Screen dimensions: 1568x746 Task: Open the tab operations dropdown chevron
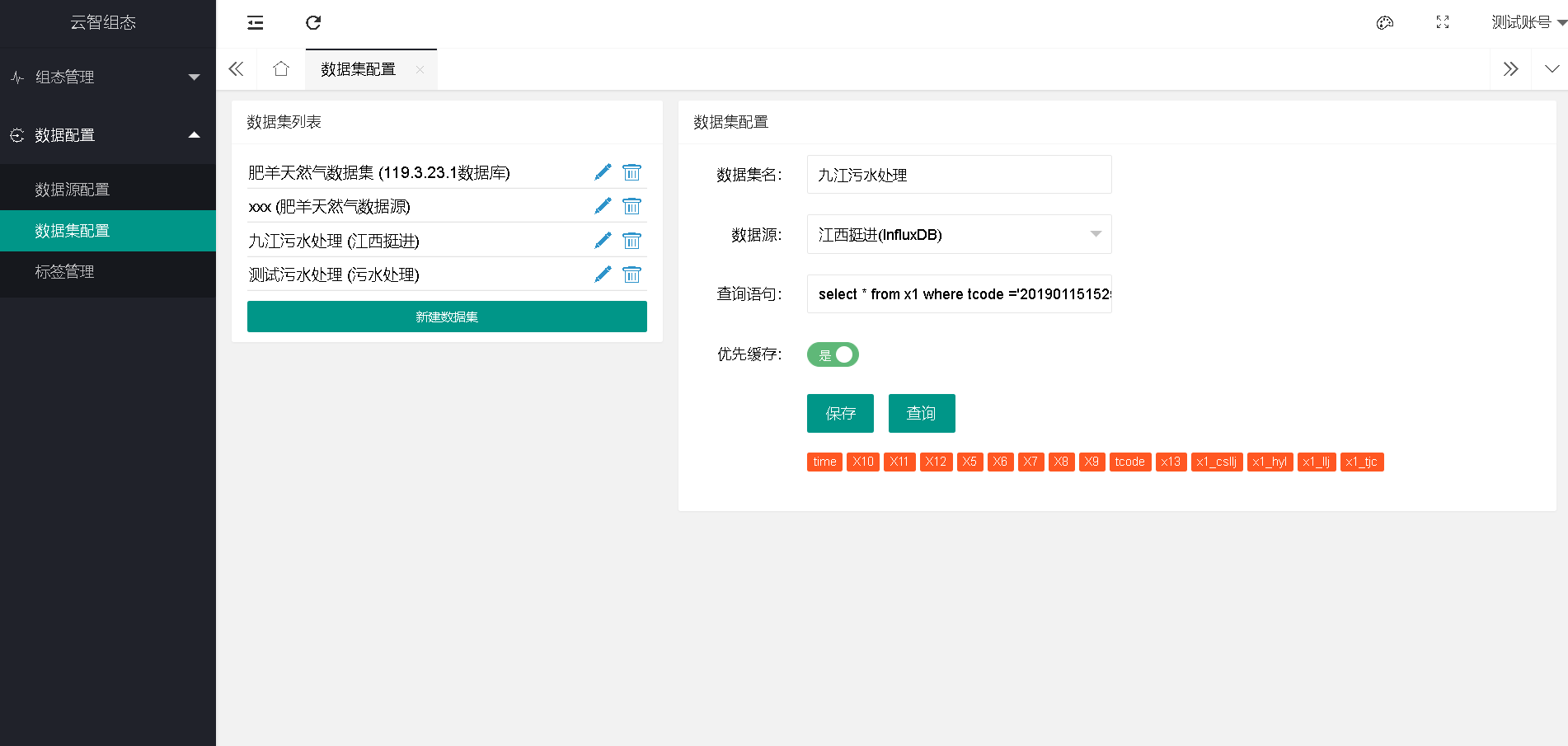(1552, 69)
